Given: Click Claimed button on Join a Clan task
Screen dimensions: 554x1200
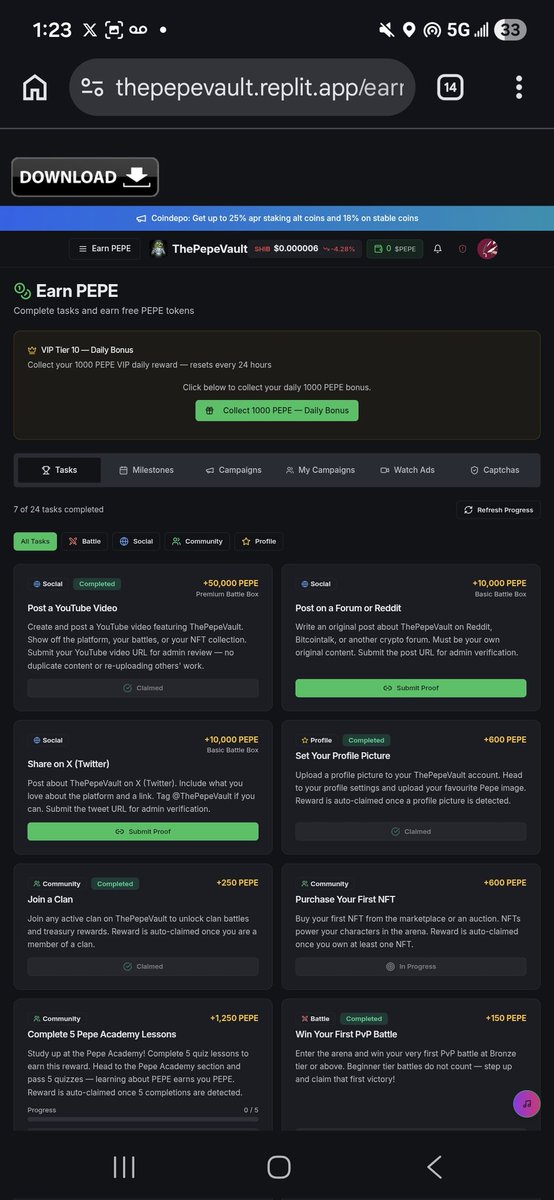Looking at the screenshot, I should click(x=143, y=966).
